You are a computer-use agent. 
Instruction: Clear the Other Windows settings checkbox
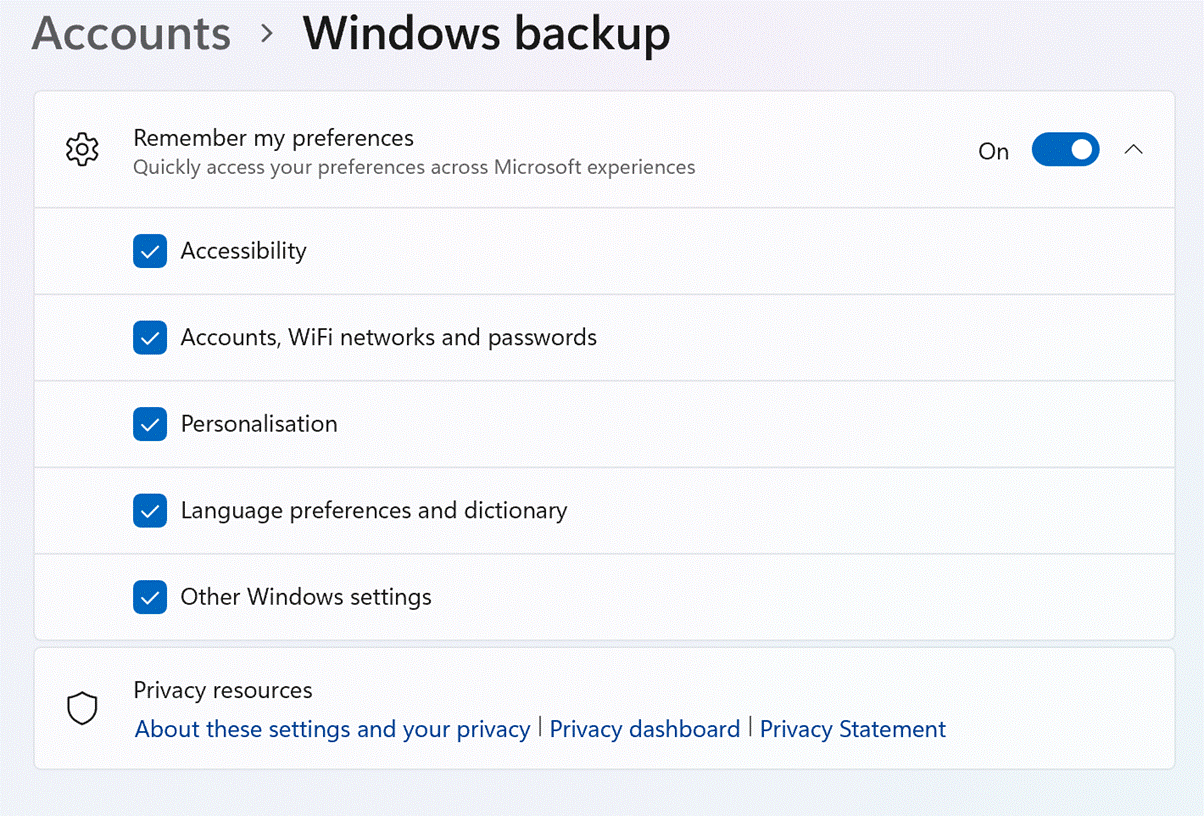click(150, 597)
